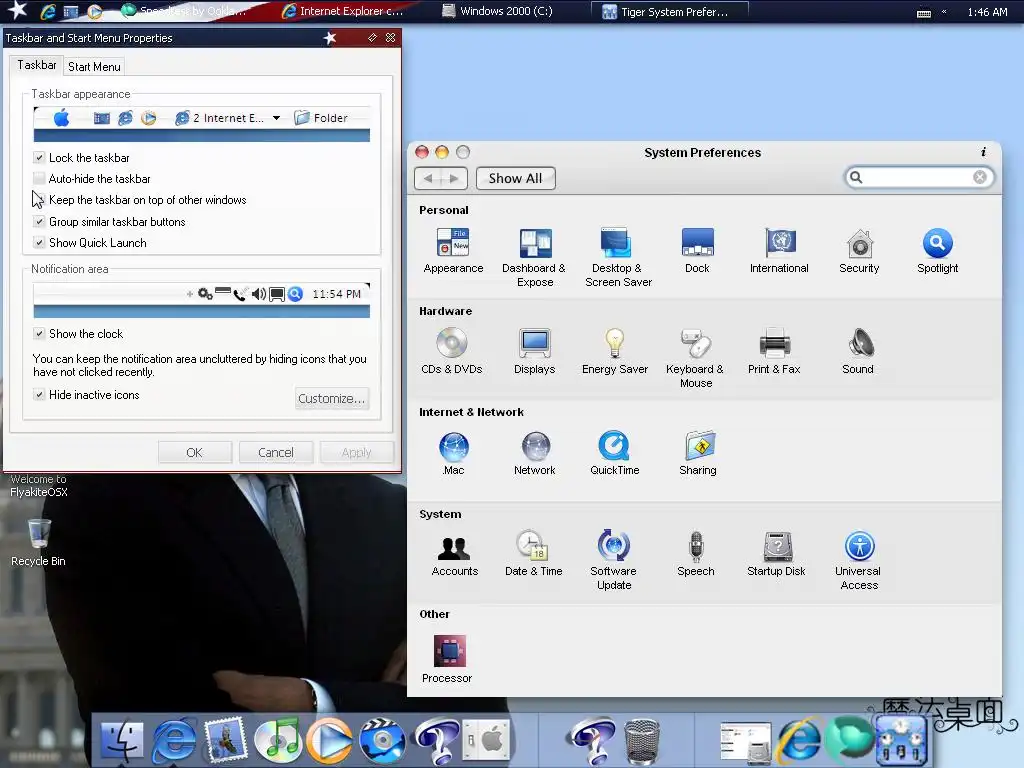
Task: Clear the System Preferences search field
Action: [980, 177]
